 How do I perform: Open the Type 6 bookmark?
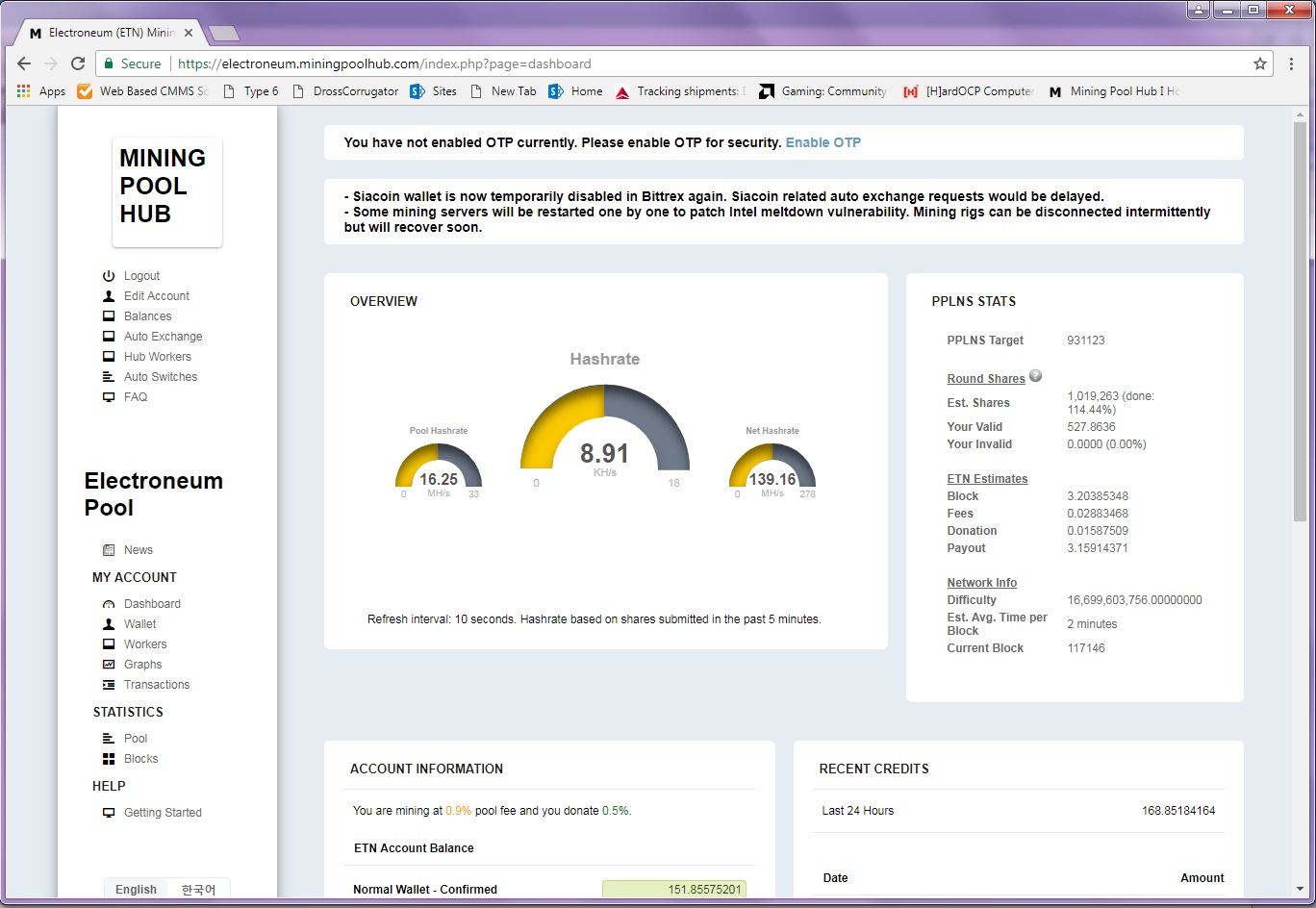pyautogui.click(x=250, y=91)
